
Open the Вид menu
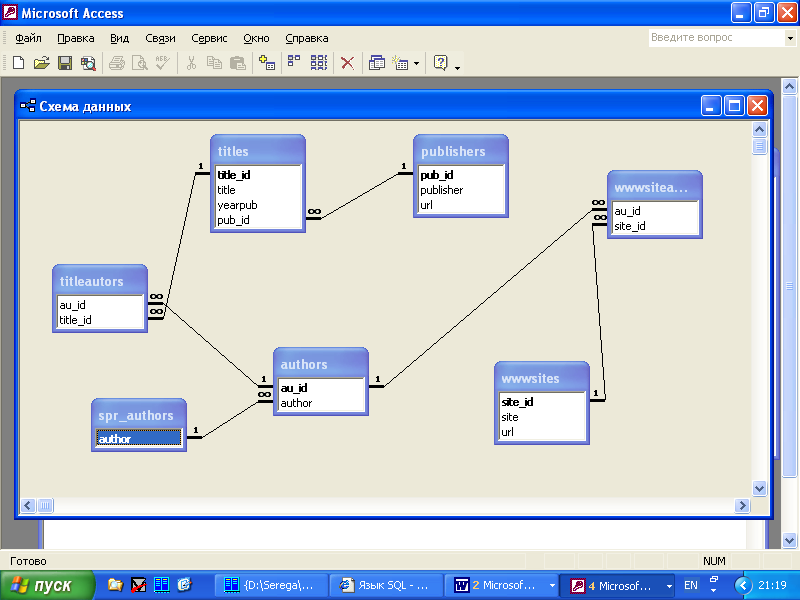click(x=119, y=38)
